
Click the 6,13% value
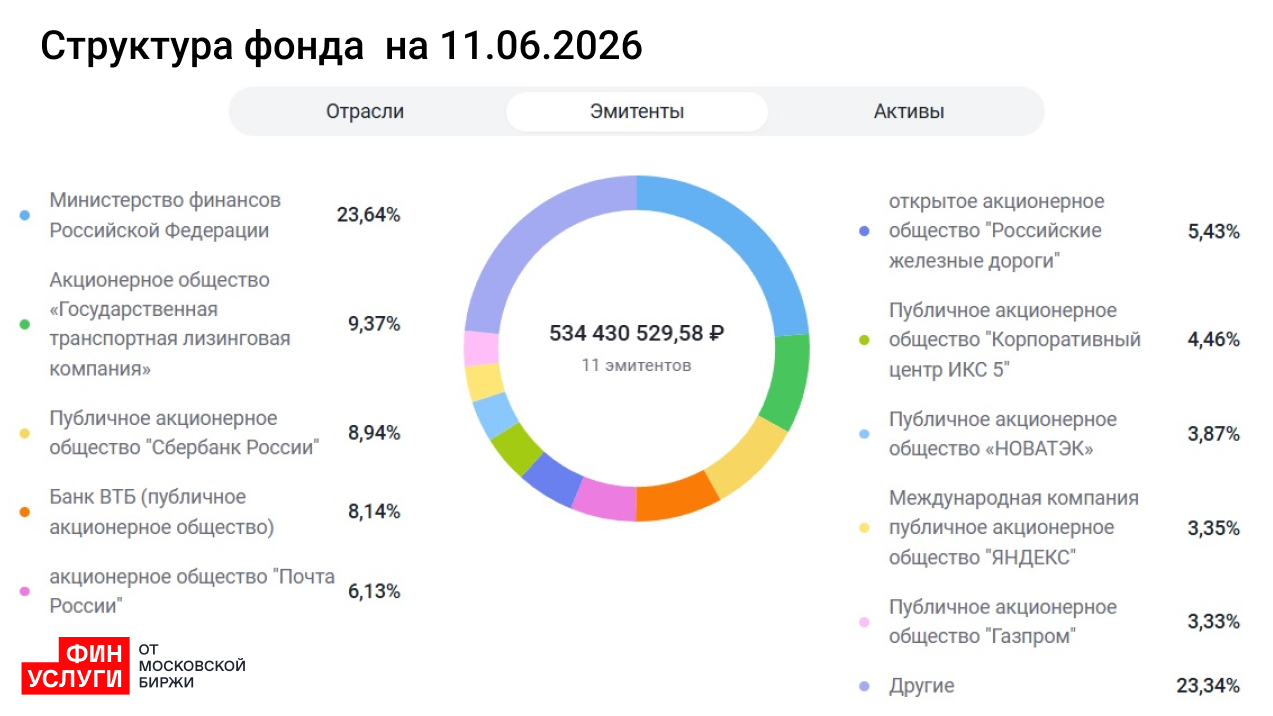click(x=374, y=591)
